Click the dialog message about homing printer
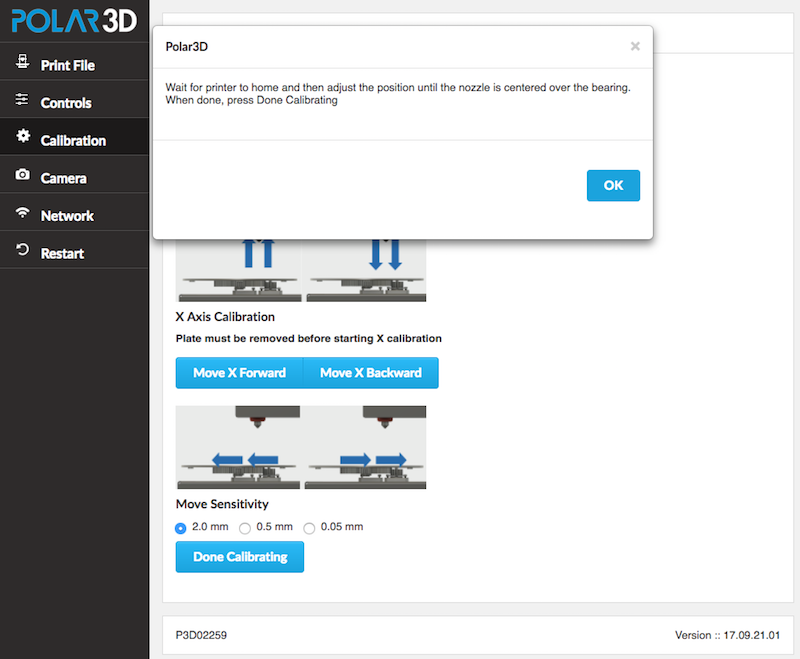This screenshot has height=659, width=800. click(x=398, y=94)
